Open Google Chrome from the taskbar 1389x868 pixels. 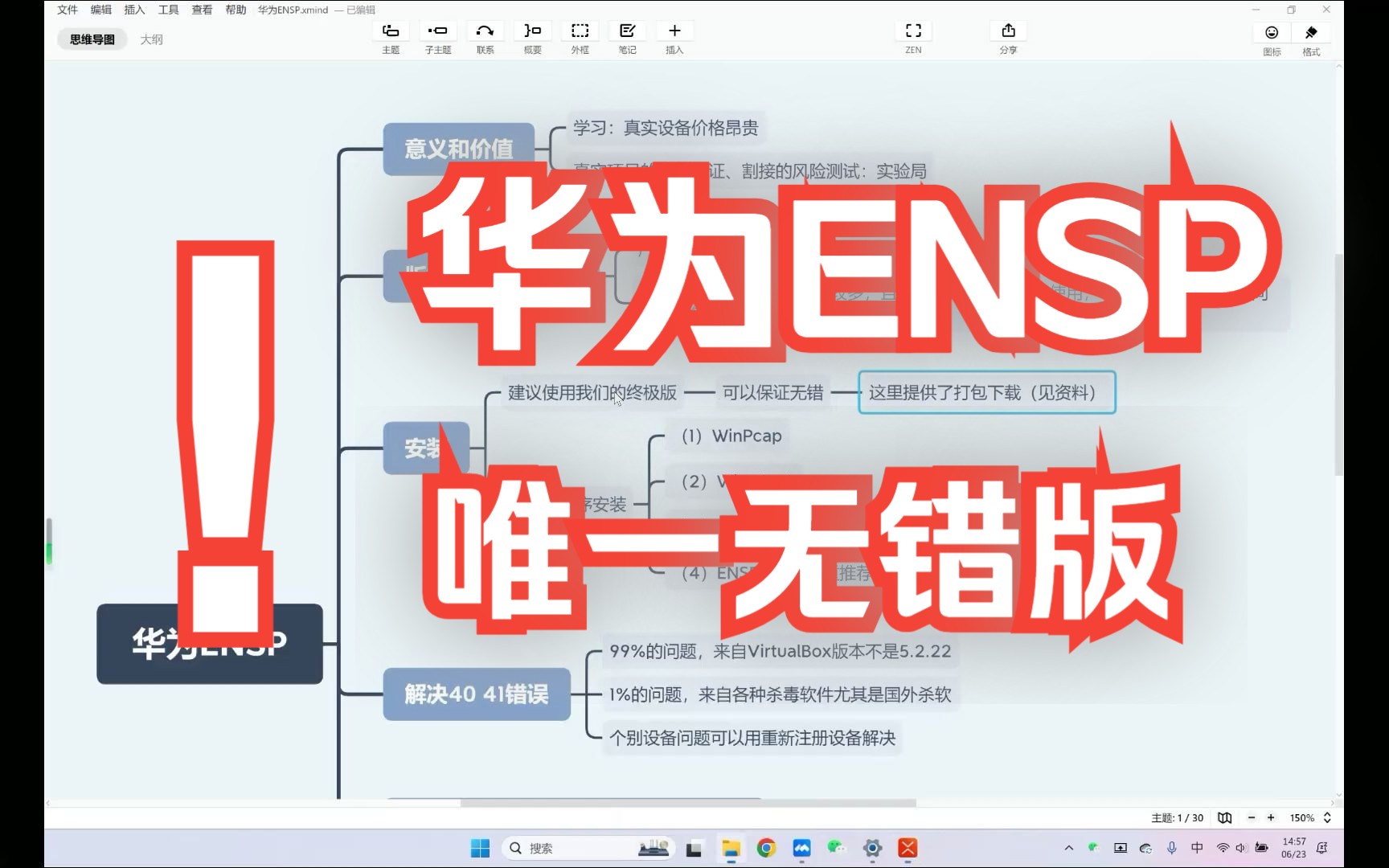pyautogui.click(x=766, y=848)
